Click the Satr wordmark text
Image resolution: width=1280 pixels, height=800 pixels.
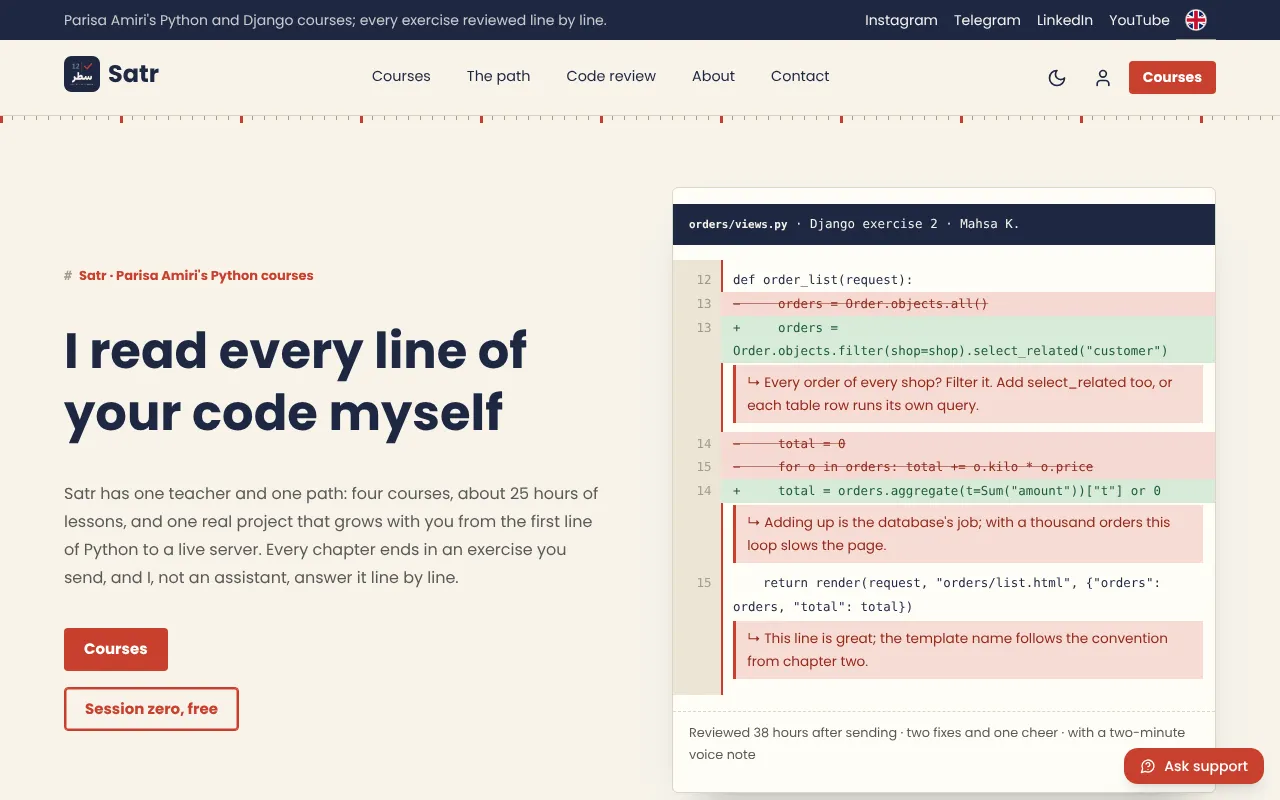[x=133, y=74]
